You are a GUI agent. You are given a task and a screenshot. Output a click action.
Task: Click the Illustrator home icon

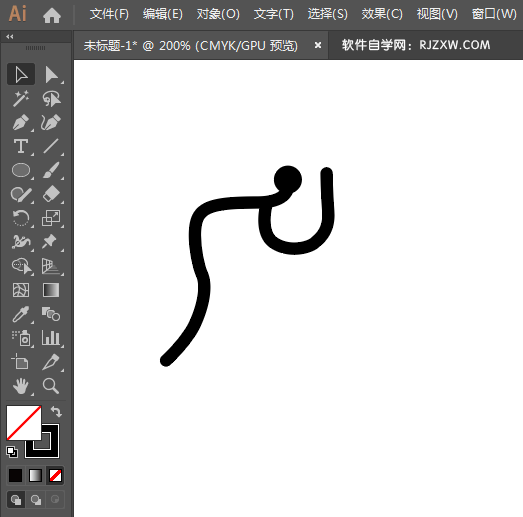[52, 15]
